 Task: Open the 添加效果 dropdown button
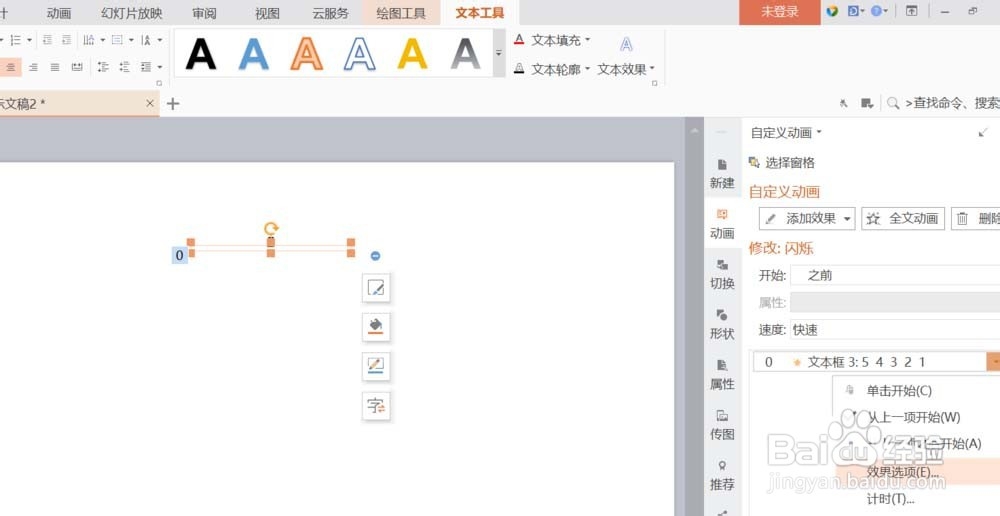click(807, 219)
